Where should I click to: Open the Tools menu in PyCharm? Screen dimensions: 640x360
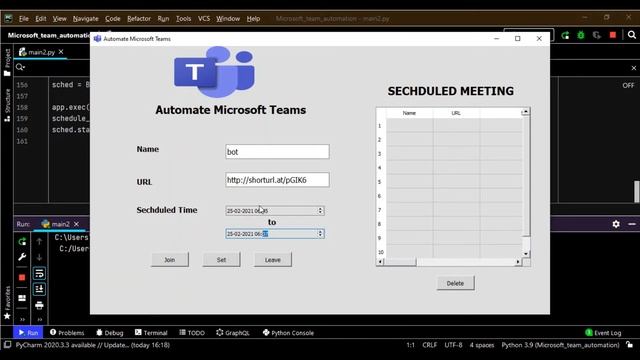pos(183,19)
